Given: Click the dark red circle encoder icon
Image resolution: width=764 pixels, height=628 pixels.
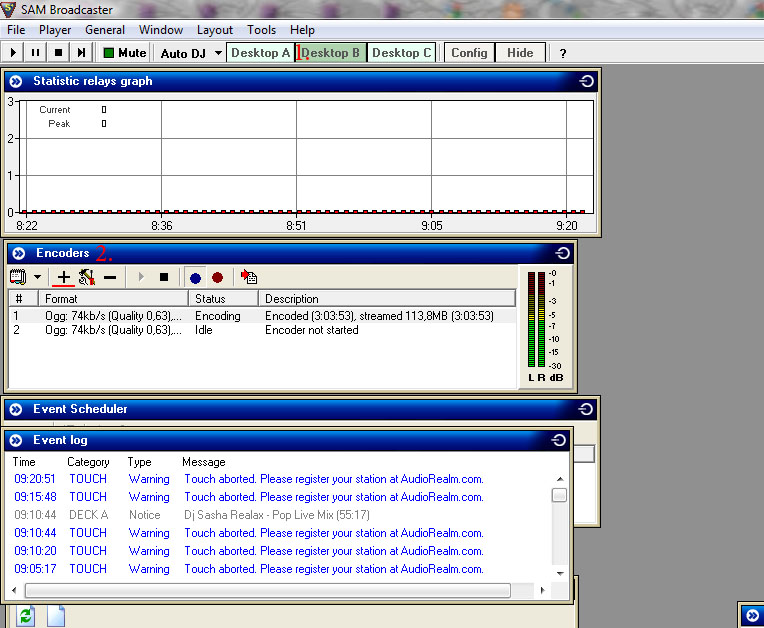Looking at the screenshot, I should 217,277.
